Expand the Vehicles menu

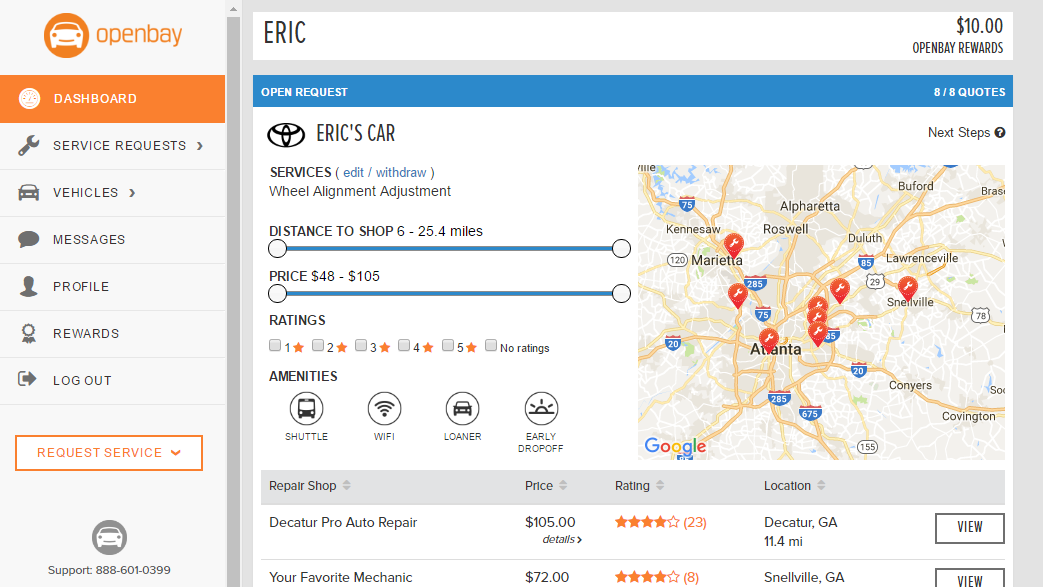point(112,193)
